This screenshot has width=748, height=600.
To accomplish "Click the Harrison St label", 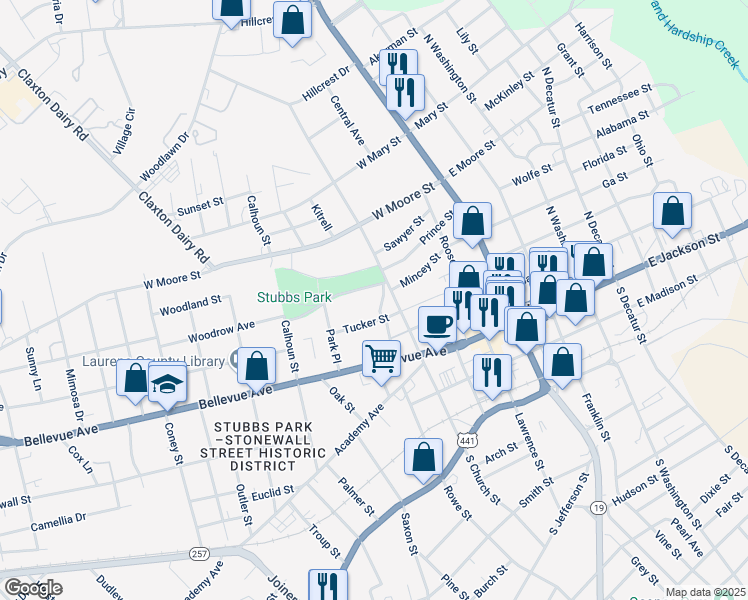I will (x=593, y=46).
